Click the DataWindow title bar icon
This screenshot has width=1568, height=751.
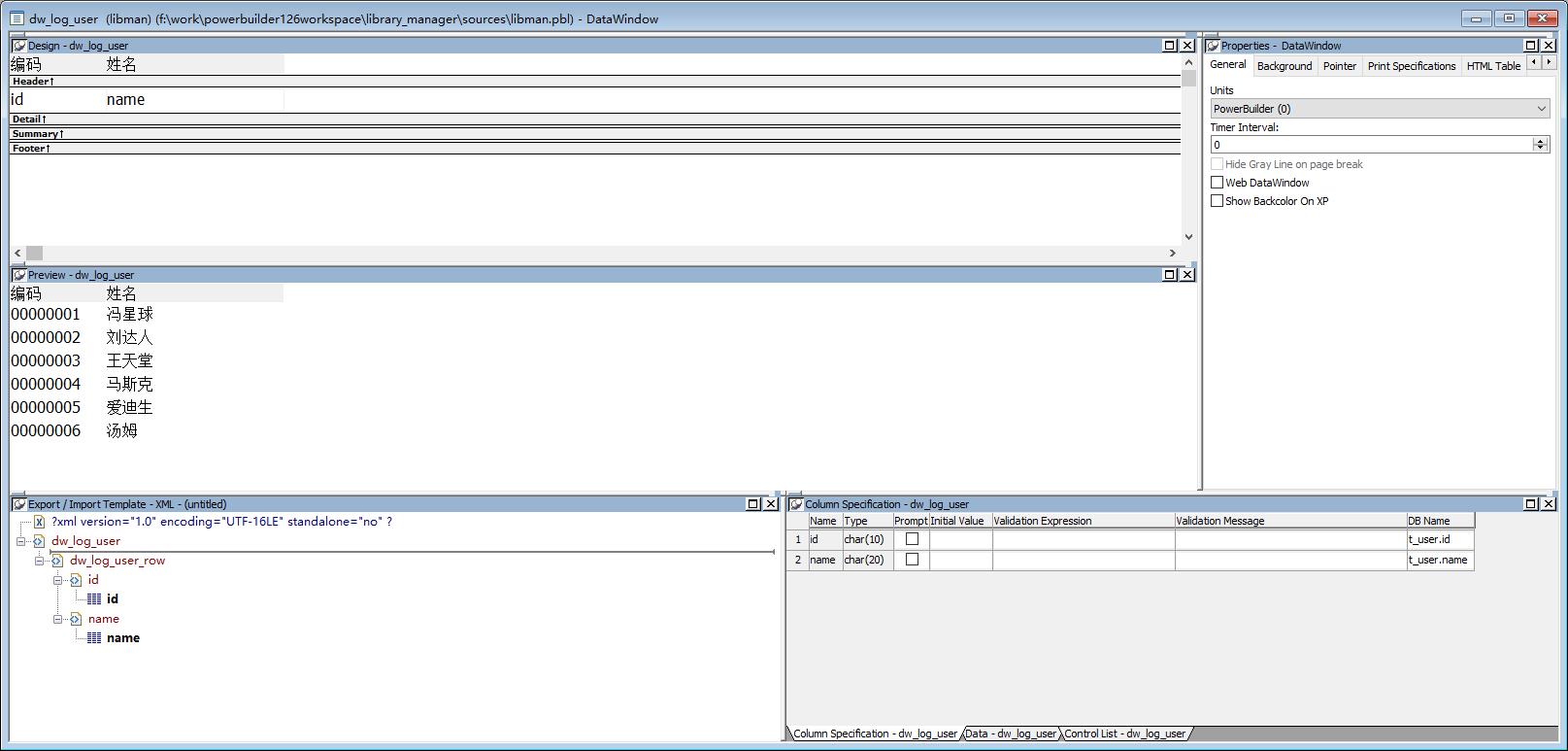coord(17,18)
